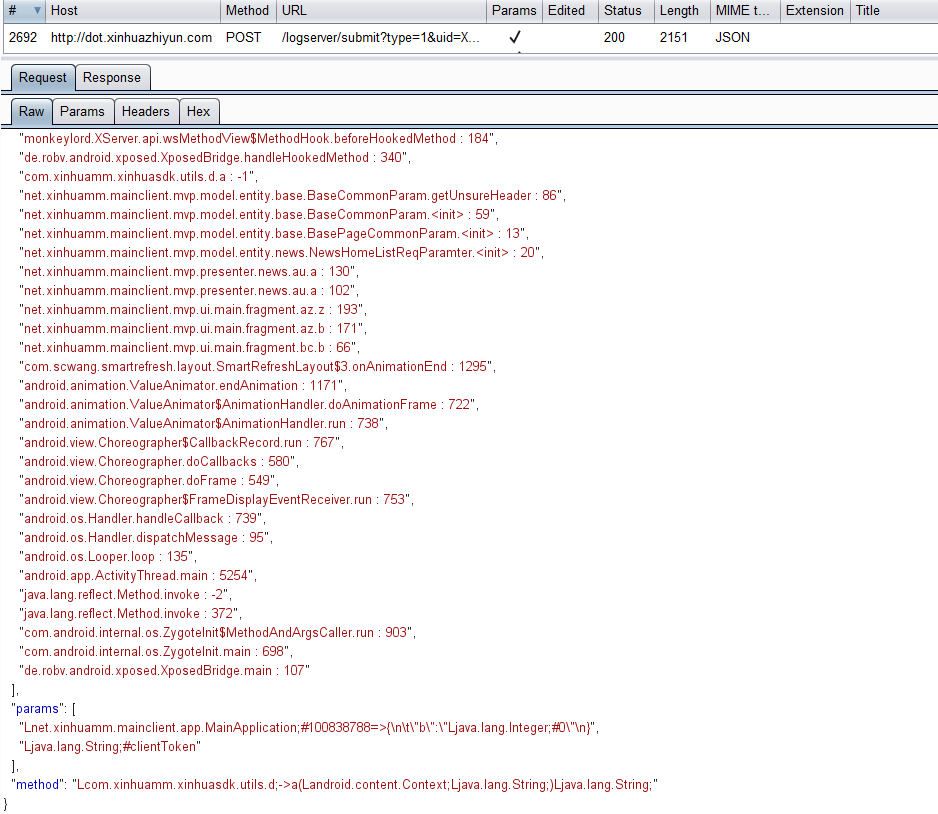Screen dimensions: 938x814
Task: Click the Handler.handleCallback : 739 line
Action: (142, 519)
